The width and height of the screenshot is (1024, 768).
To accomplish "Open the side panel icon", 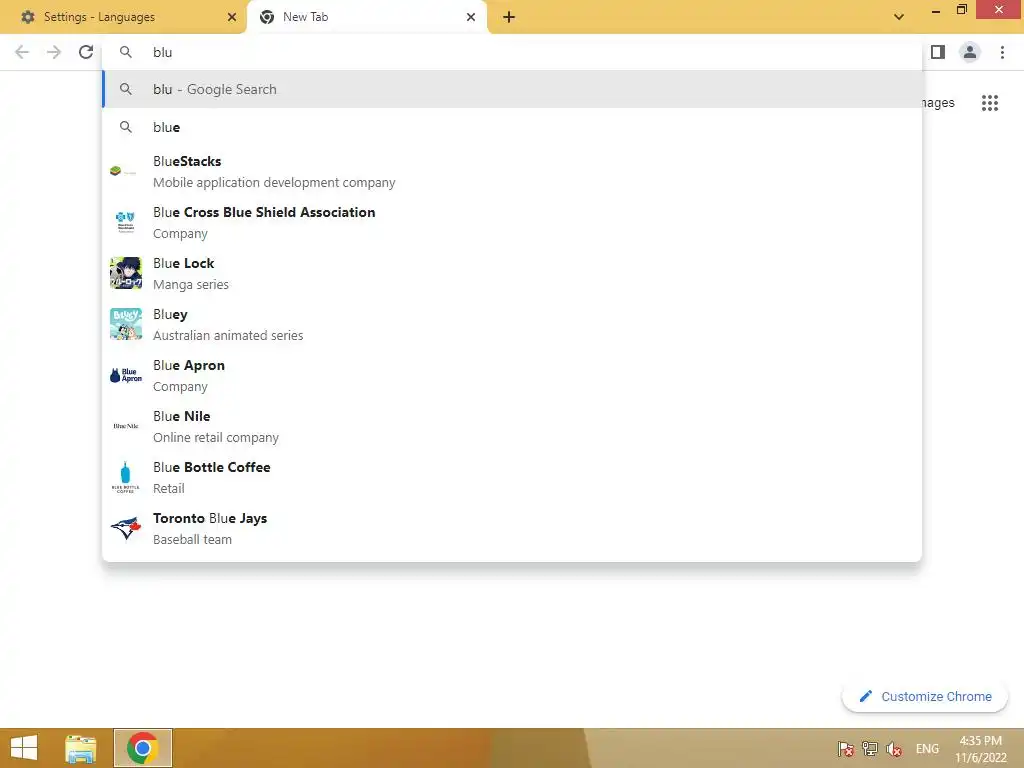I will tap(938, 52).
